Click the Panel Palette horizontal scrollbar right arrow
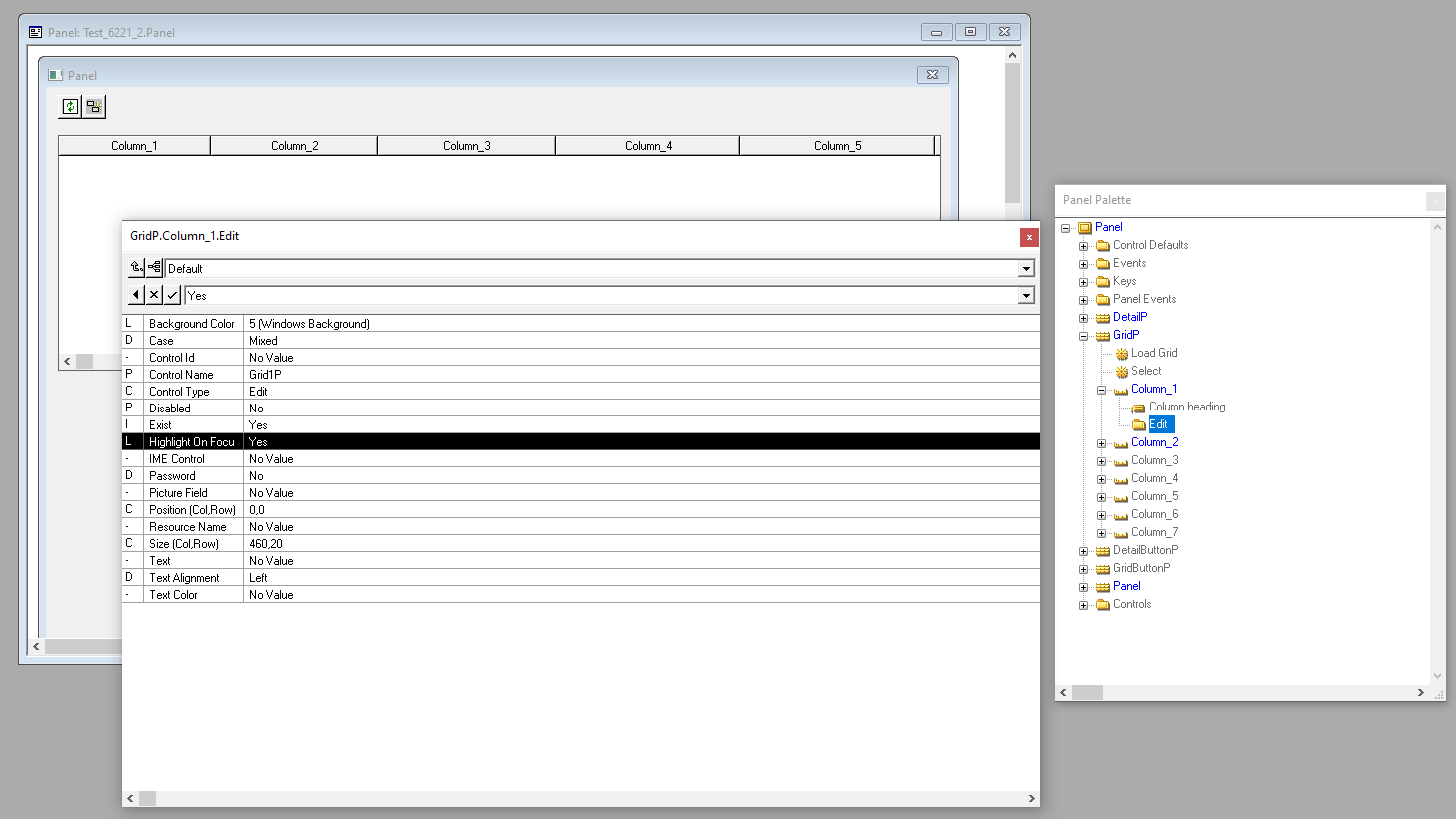This screenshot has width=1456, height=819. click(1420, 692)
